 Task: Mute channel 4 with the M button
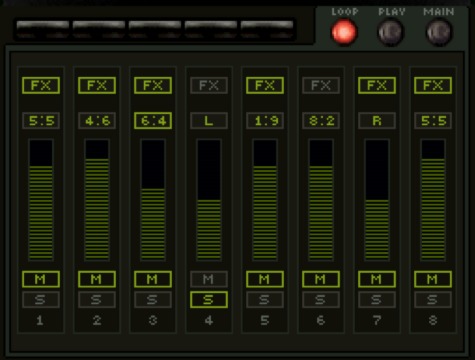(209, 279)
